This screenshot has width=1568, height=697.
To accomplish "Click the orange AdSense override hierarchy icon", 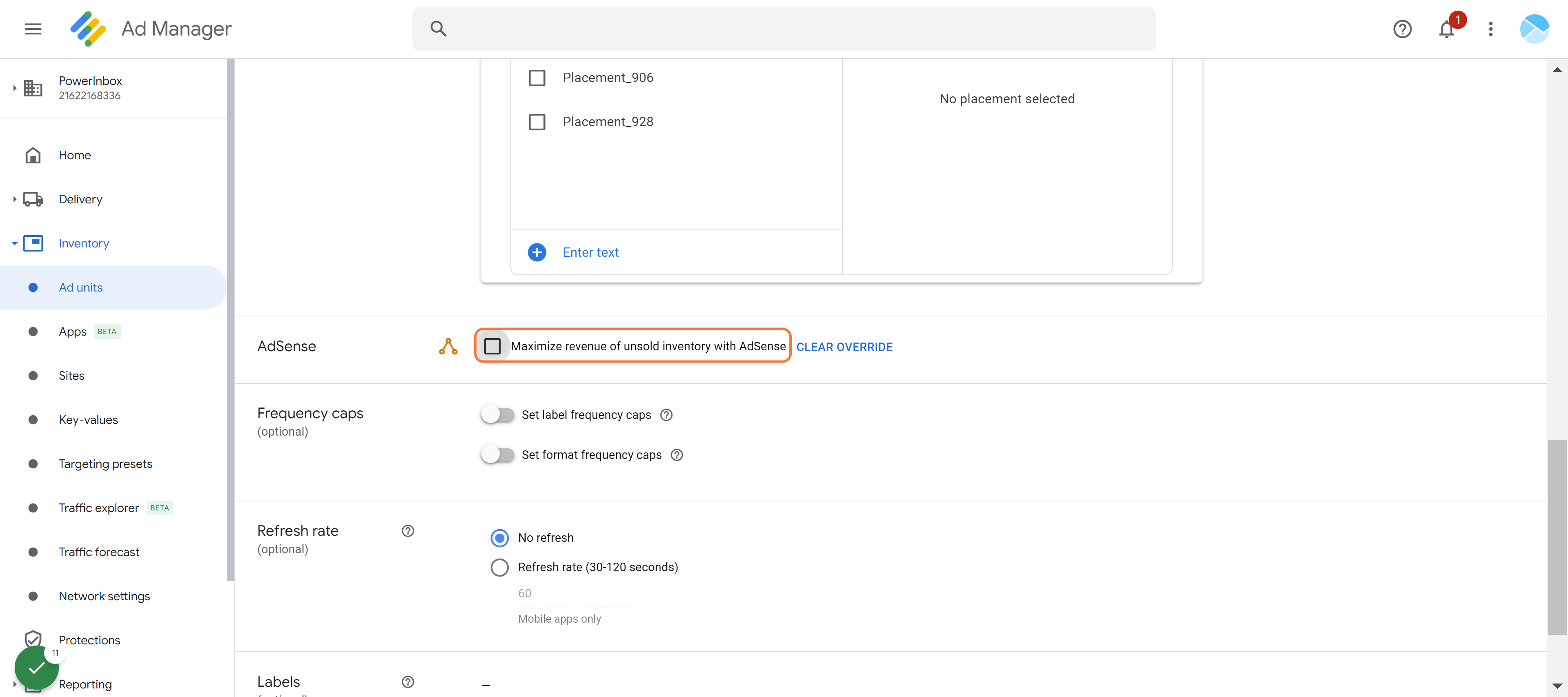I will pyautogui.click(x=448, y=346).
